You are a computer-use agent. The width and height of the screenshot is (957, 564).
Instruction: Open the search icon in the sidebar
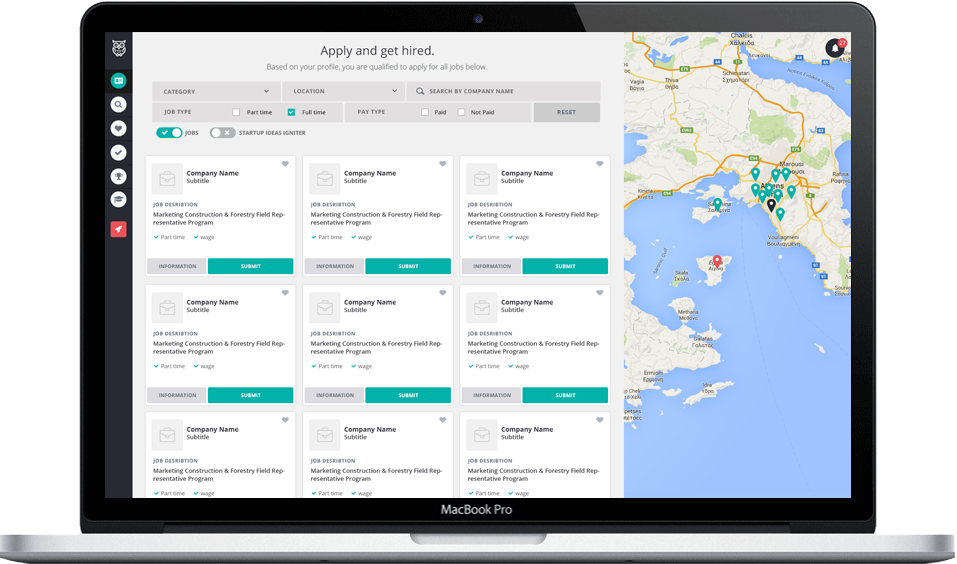pyautogui.click(x=118, y=104)
